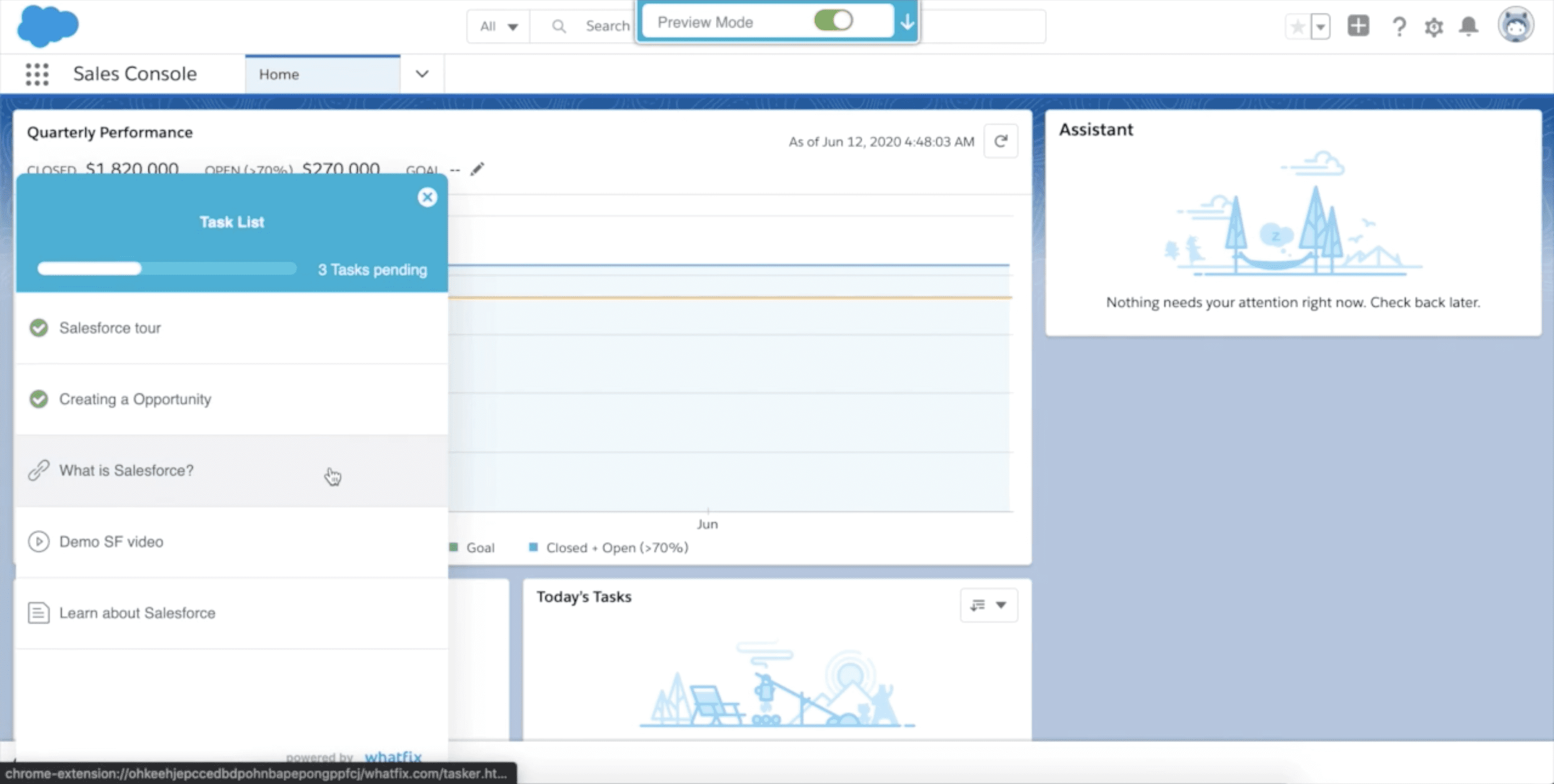Click the whatfix powered-by link
Image resolution: width=1554 pixels, height=784 pixels.
click(x=393, y=756)
